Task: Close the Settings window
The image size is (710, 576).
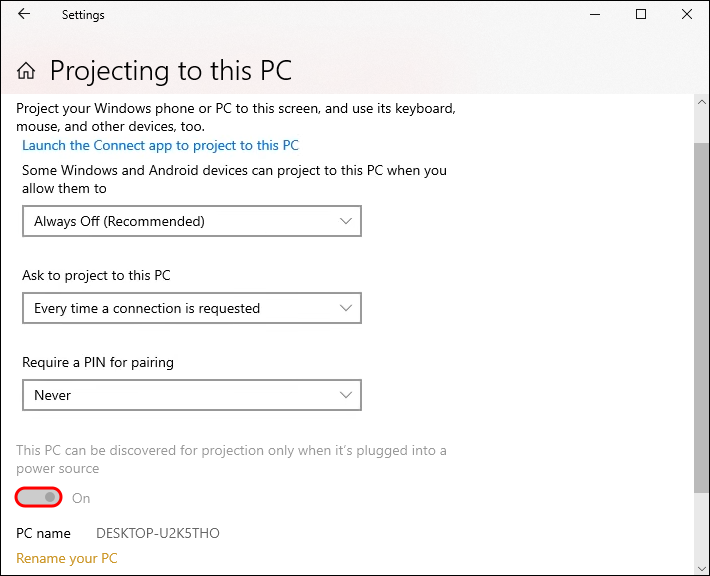Action: point(687,15)
